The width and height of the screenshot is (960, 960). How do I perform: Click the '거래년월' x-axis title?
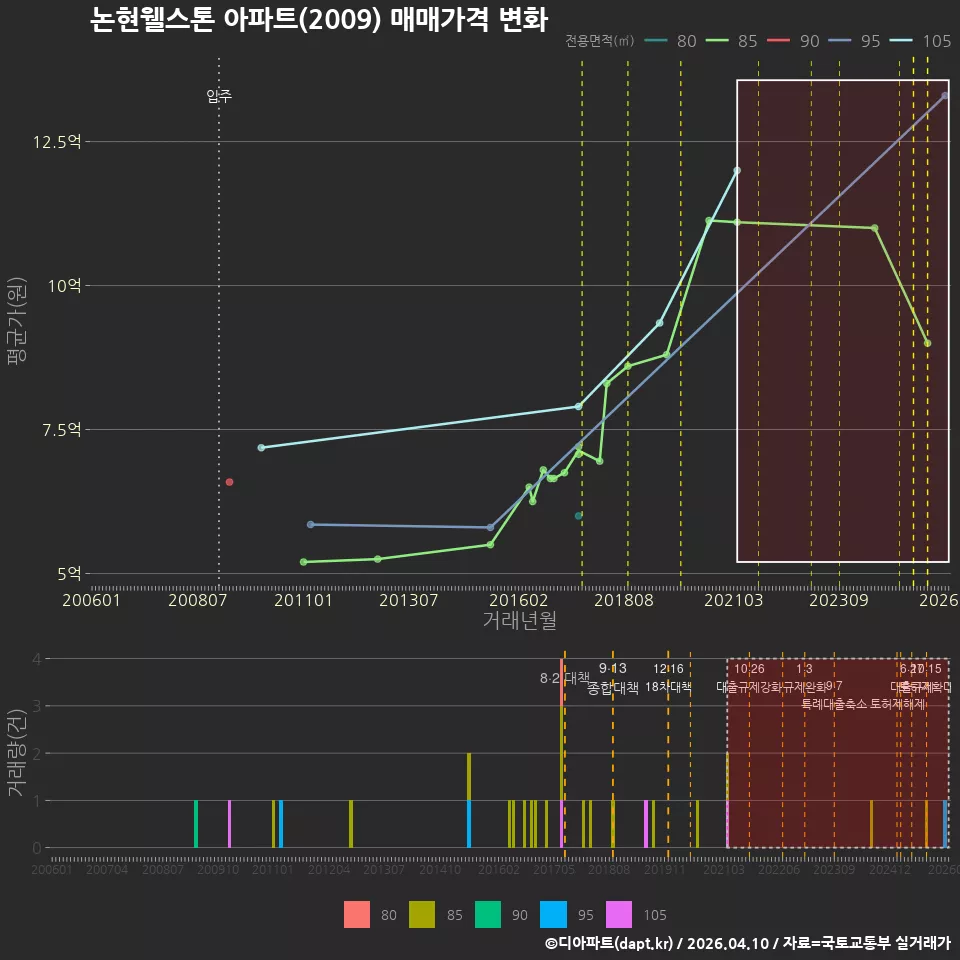[x=519, y=620]
